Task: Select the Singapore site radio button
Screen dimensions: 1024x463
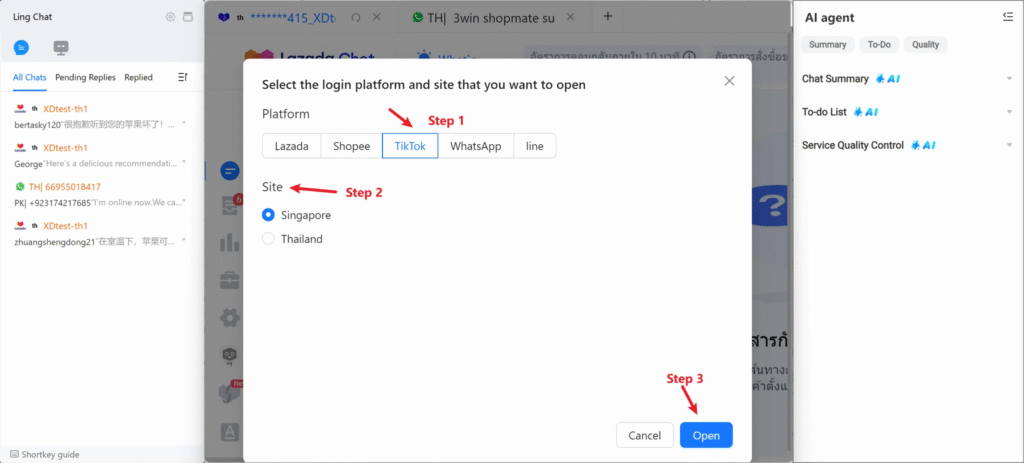Action: tap(268, 215)
